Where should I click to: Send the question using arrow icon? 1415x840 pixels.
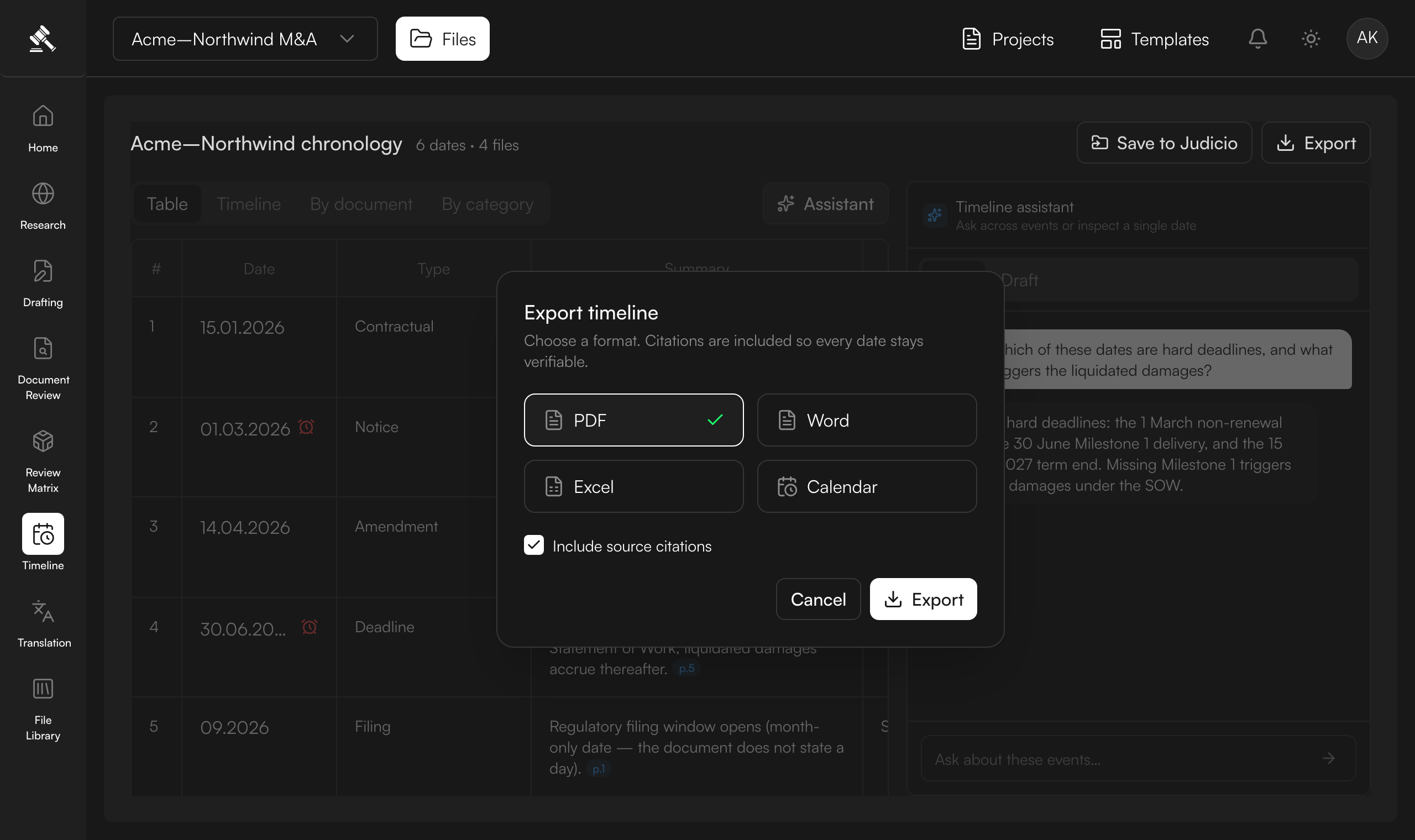click(x=1328, y=758)
